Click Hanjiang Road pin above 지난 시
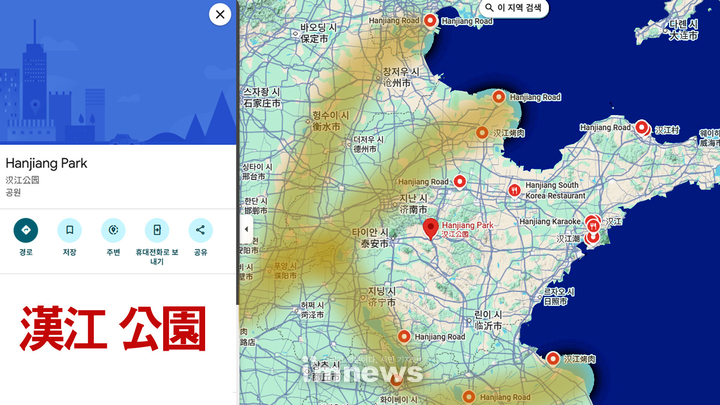Viewport: 720px width, 405px height. [460, 182]
